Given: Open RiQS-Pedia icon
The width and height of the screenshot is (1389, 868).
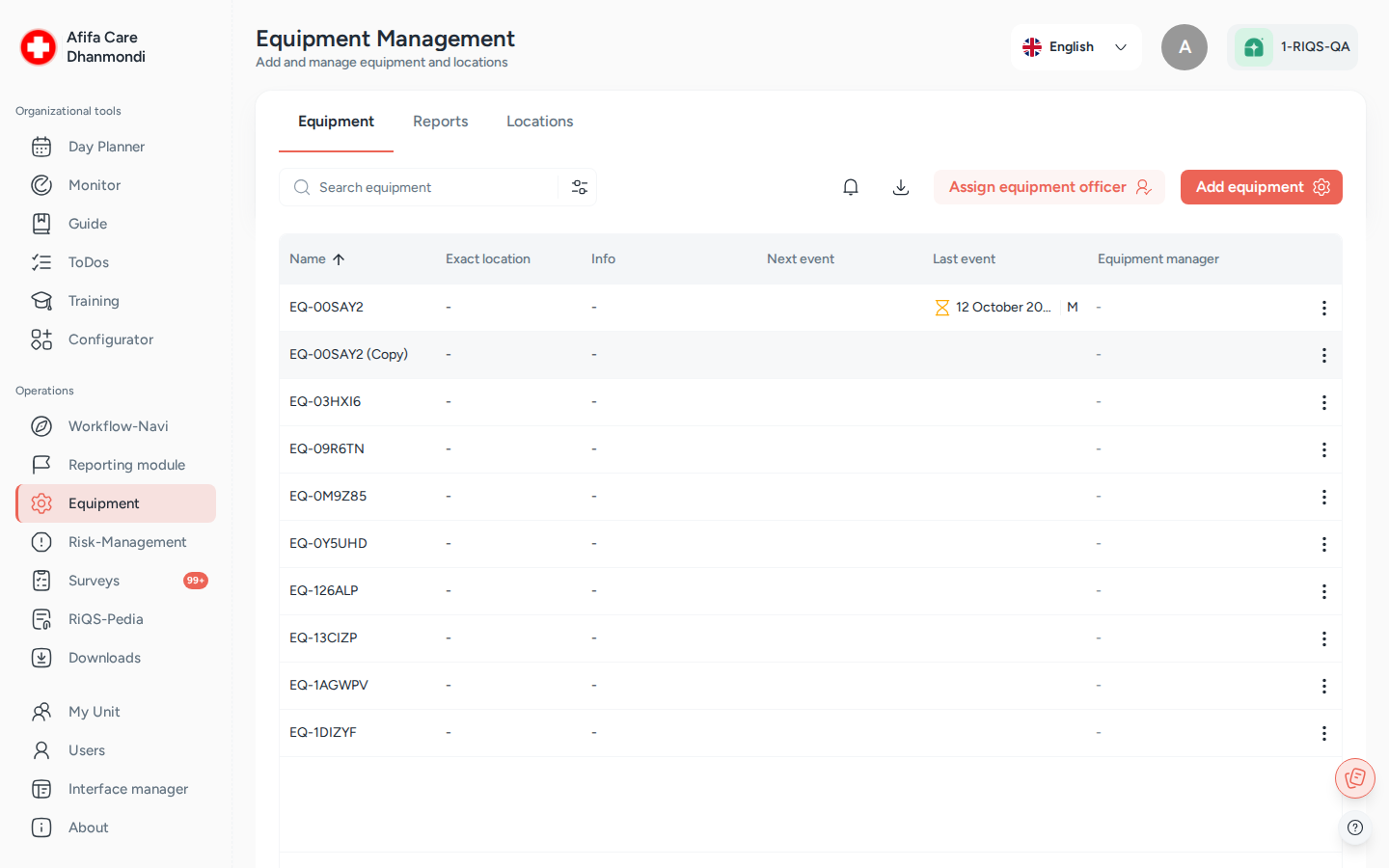Looking at the screenshot, I should tap(41, 619).
